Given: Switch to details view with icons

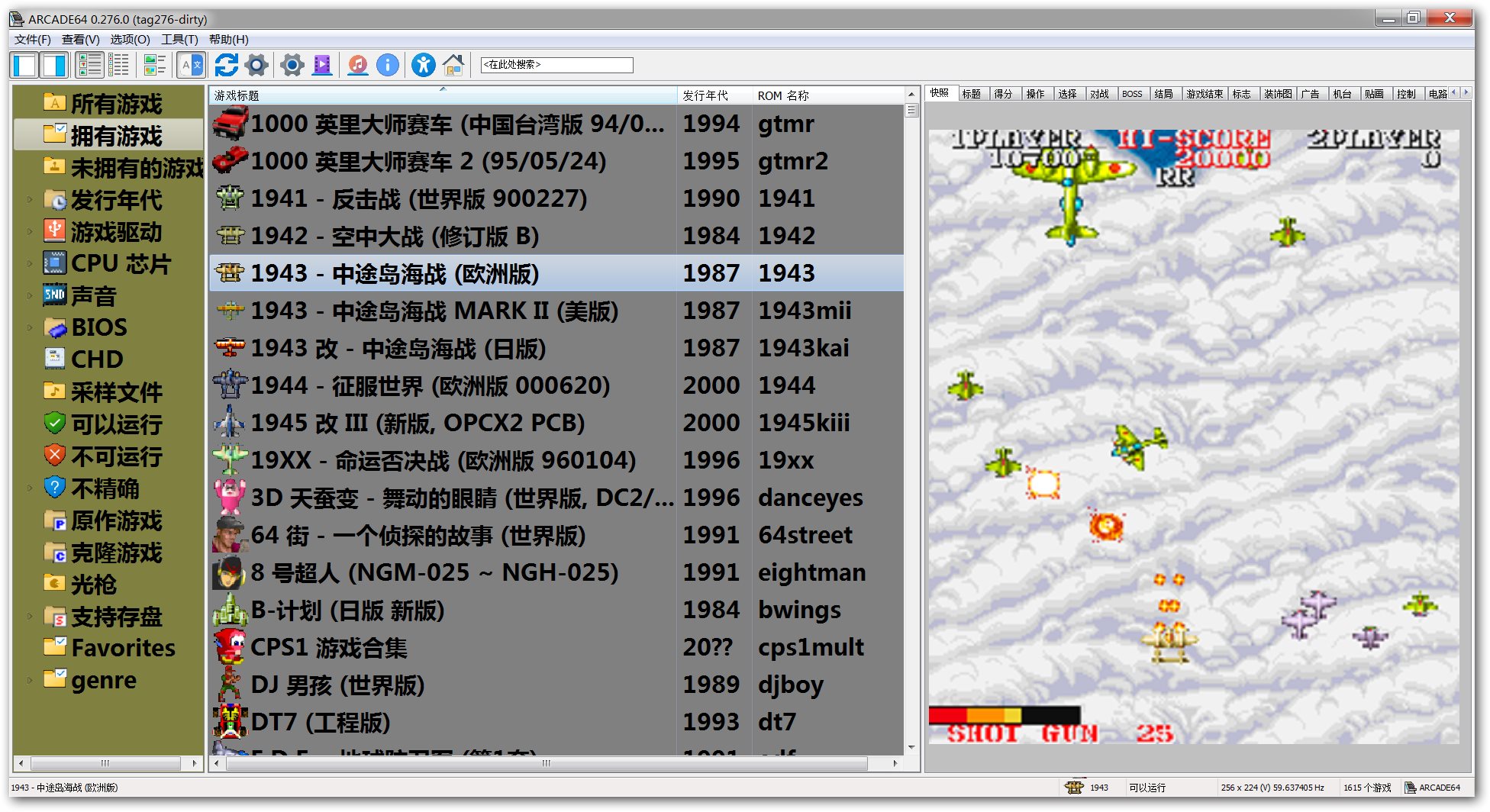Looking at the screenshot, I should [90, 65].
